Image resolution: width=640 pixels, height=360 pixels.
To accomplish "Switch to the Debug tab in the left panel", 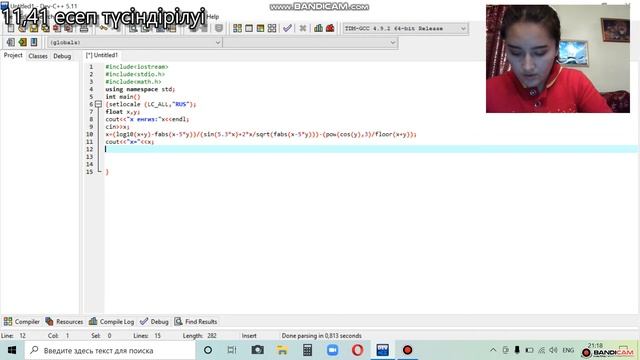I will [62, 56].
